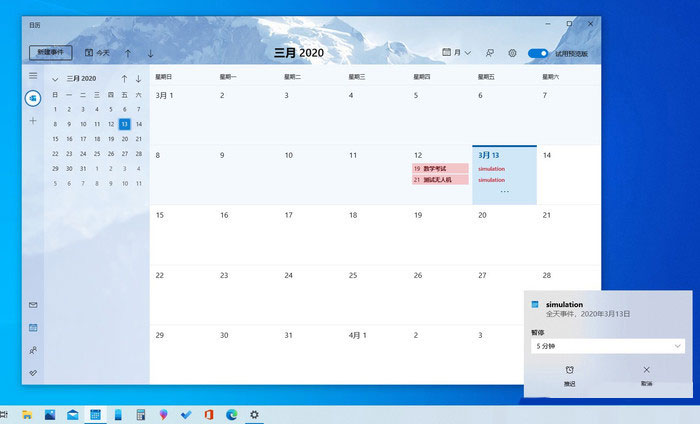This screenshot has height=424, width=700.
Task: Switch to Mail from the sidebar
Action: coord(33,305)
